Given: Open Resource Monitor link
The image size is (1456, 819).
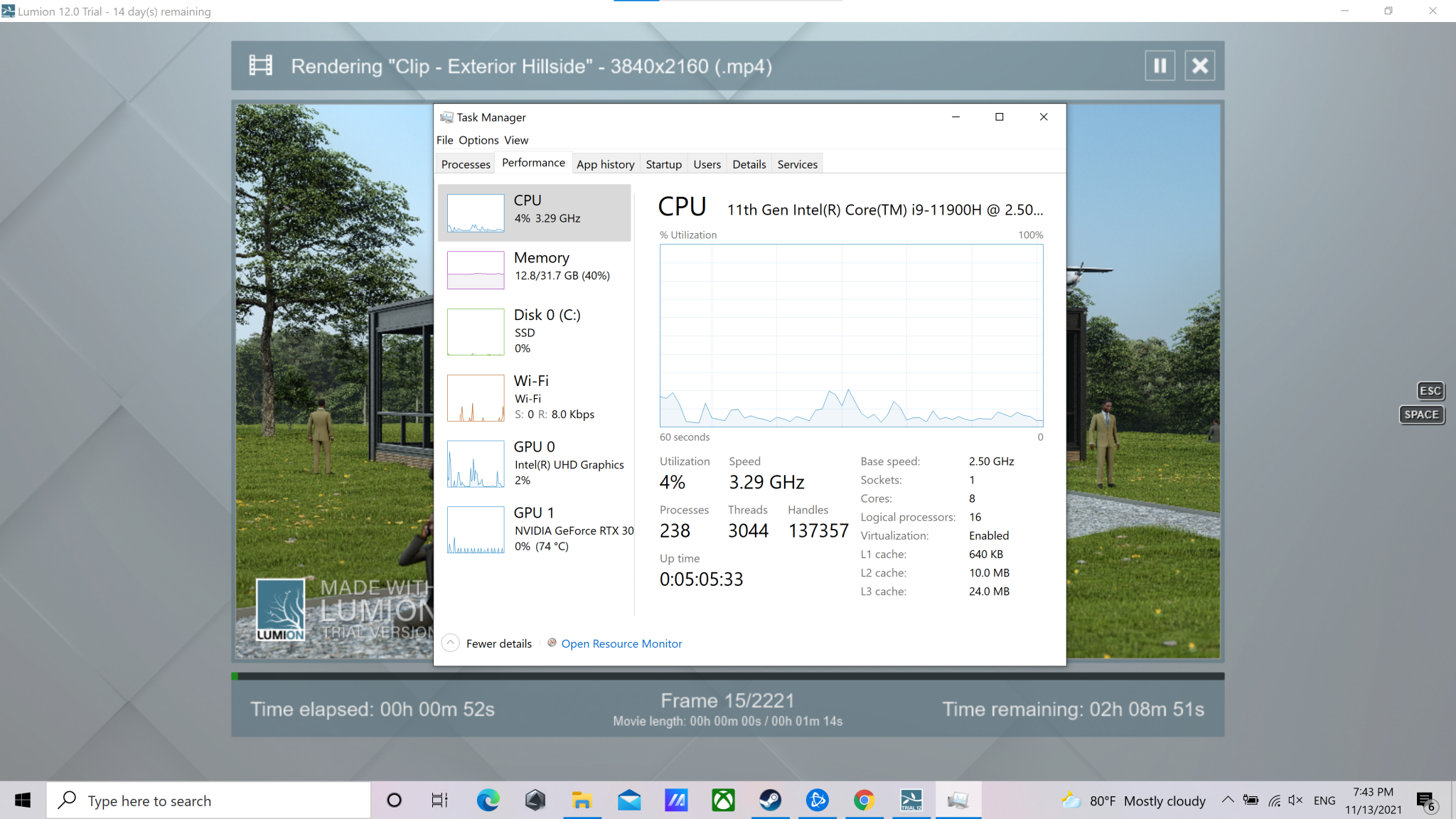Looking at the screenshot, I should coord(621,643).
